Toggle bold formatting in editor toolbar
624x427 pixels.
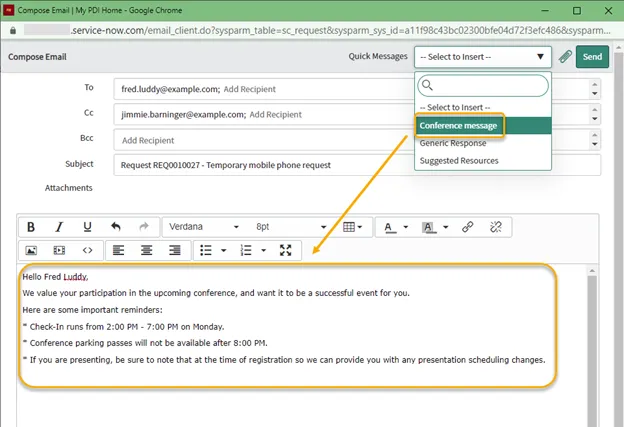pos(31,227)
